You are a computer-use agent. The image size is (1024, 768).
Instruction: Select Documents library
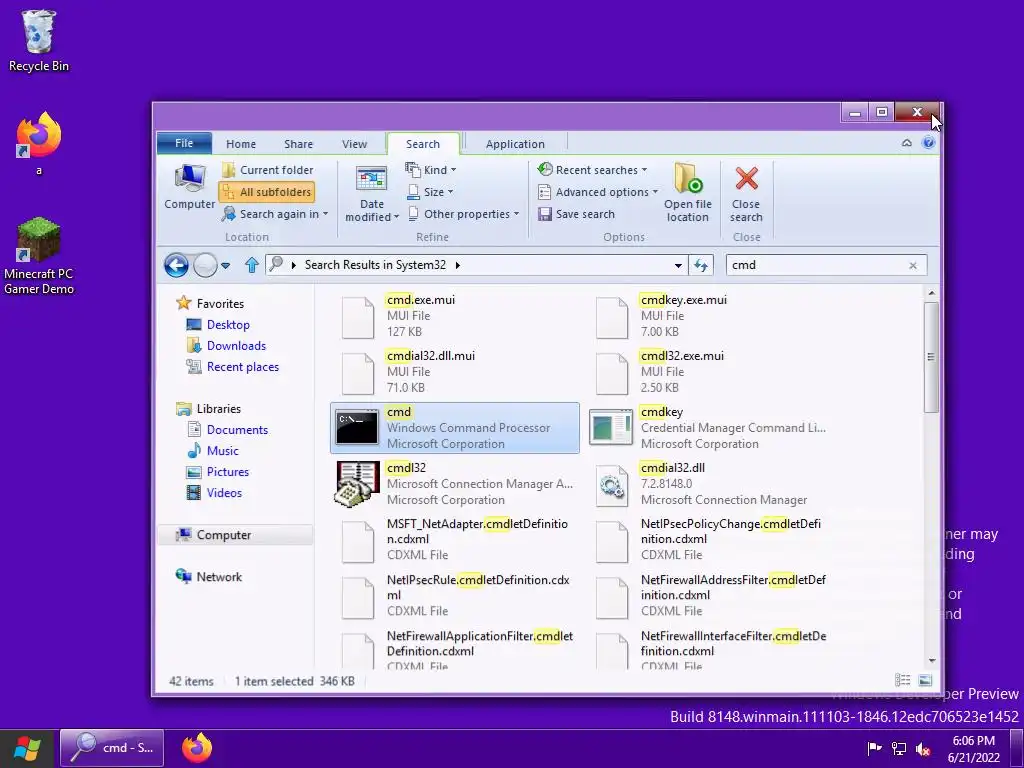point(237,430)
